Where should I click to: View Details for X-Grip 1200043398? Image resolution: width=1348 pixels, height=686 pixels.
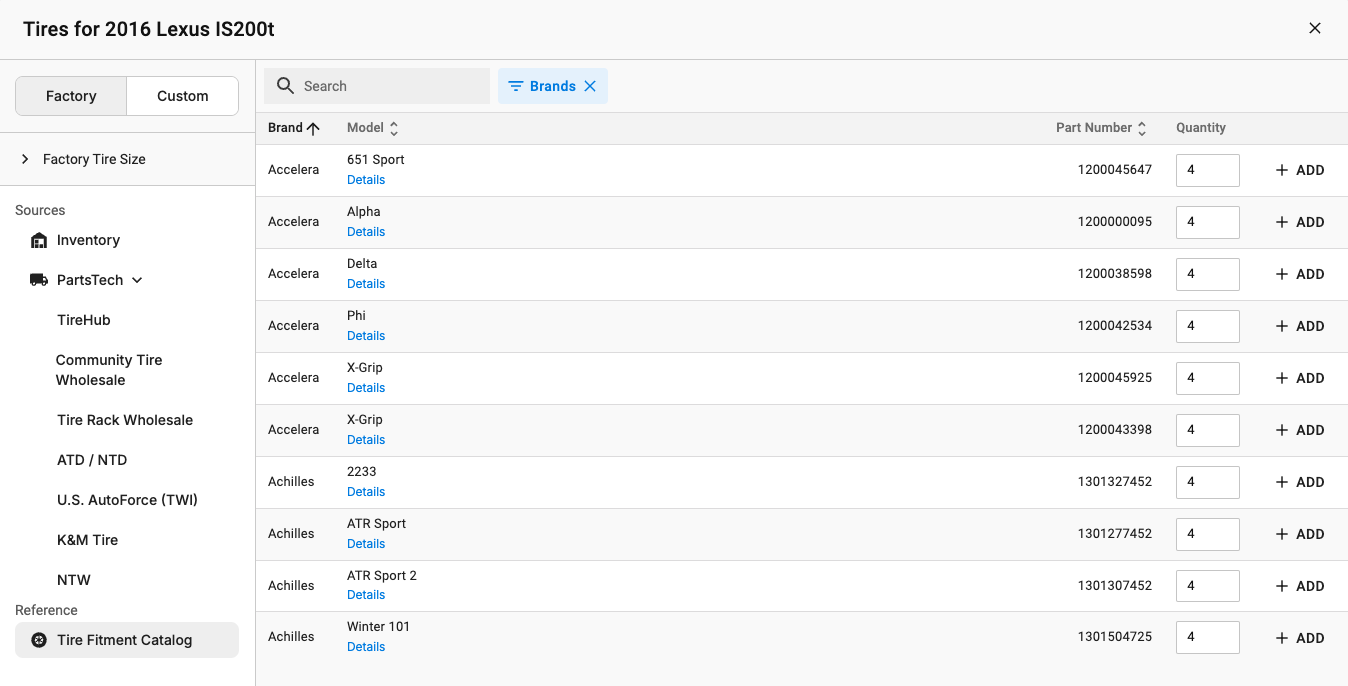point(366,440)
